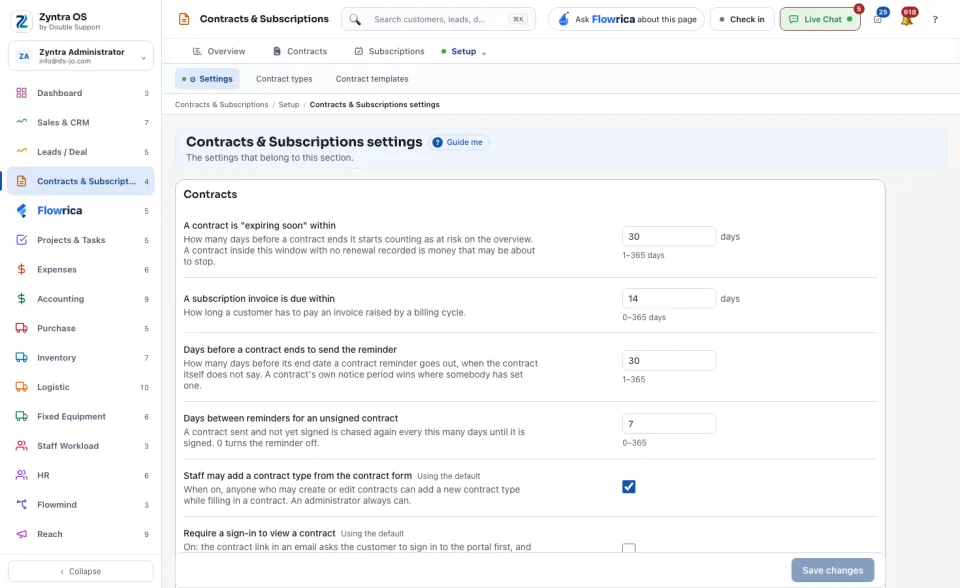Open the tasks checklist icon with badge 25
The height and width of the screenshot is (588, 960).
(x=878, y=20)
